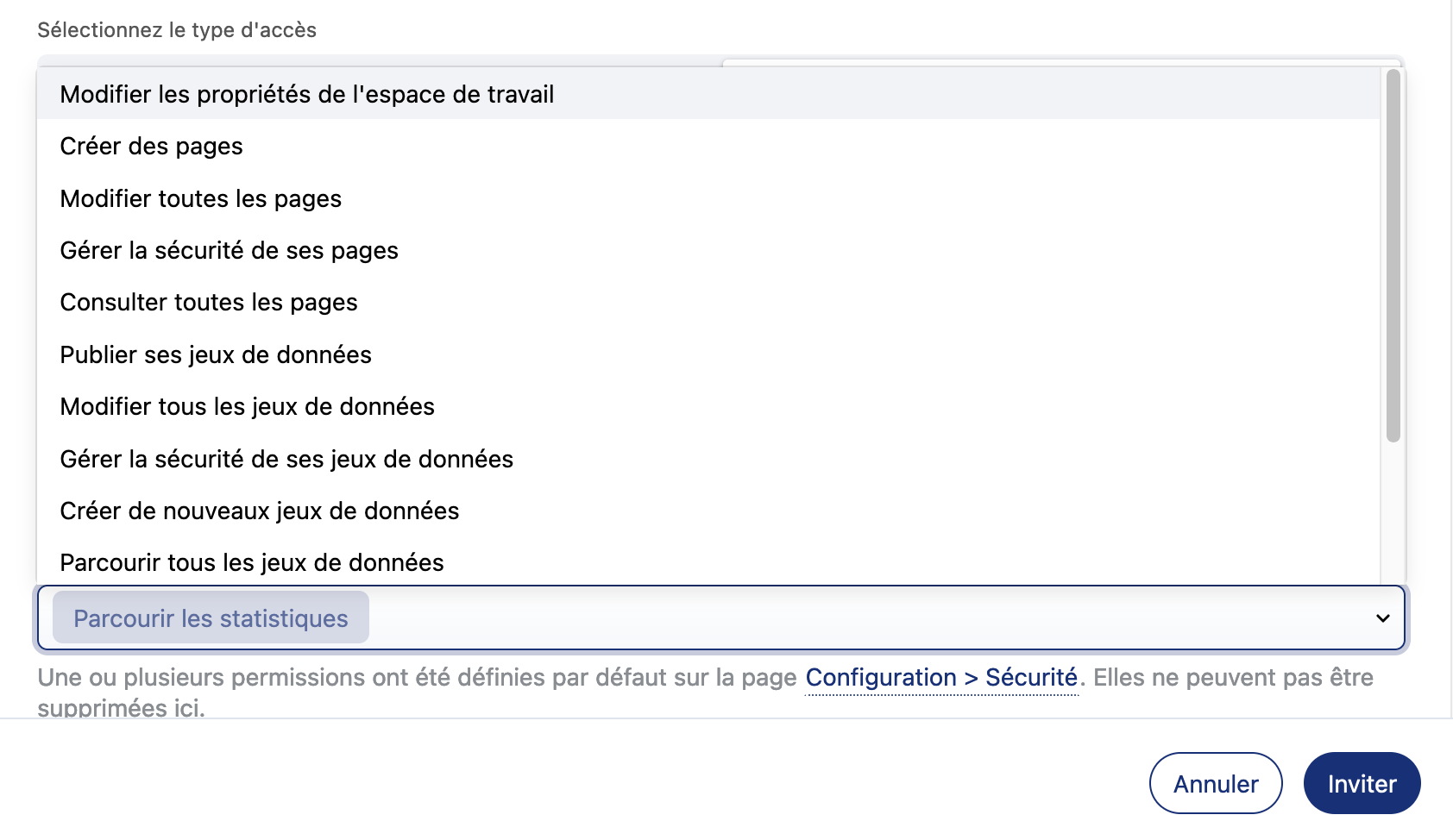Viewport: 1453px width, 840px height.
Task: Select "Modifier tous les jeux de données"
Action: click(248, 407)
